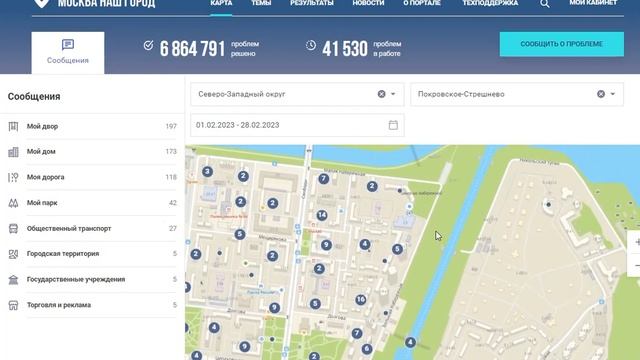Screen dimensions: 640x360
Task: Click the Общественный транспорт bus icon
Action: pos(13,229)
